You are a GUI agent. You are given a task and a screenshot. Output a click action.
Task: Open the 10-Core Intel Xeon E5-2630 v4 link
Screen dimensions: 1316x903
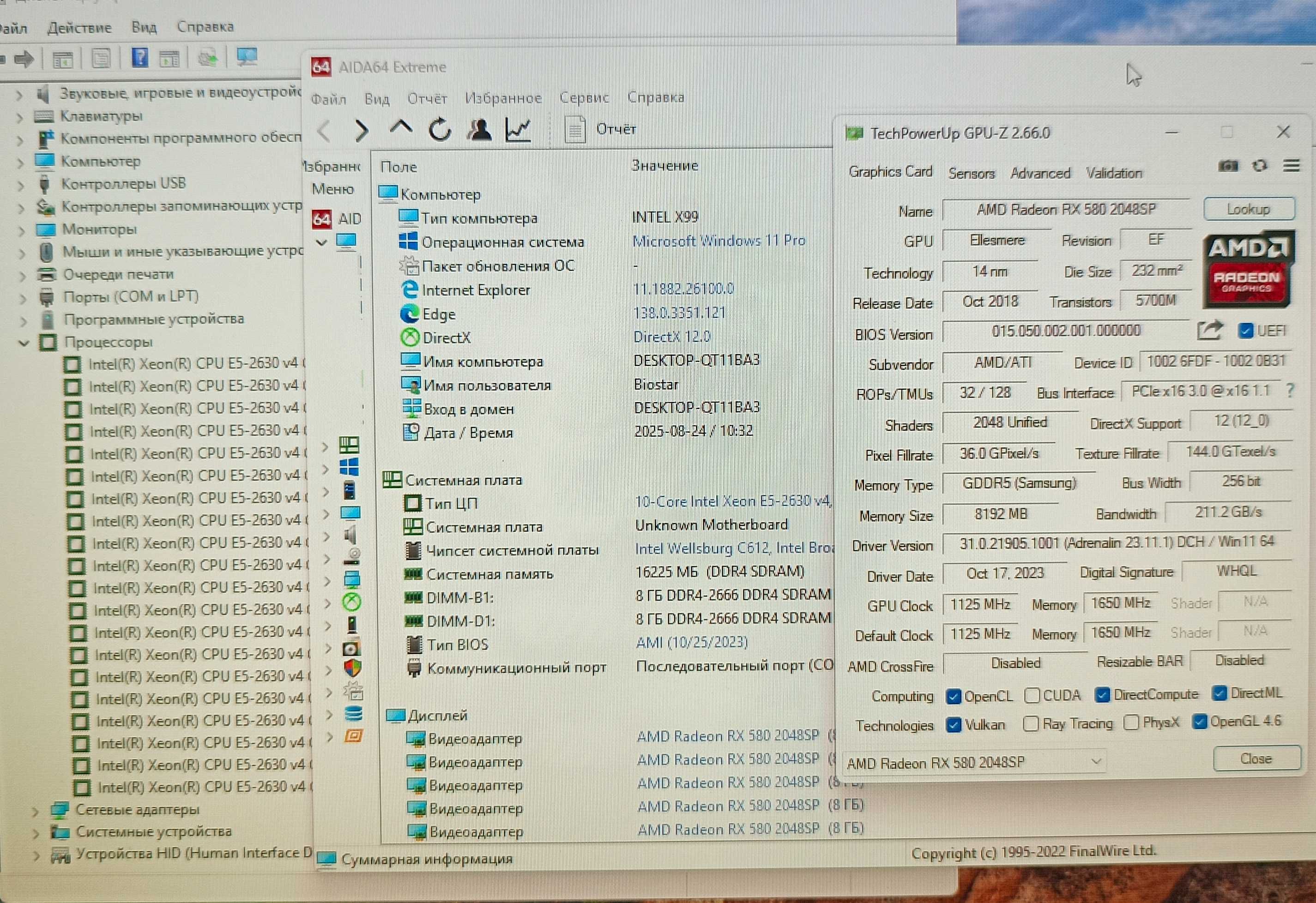point(733,501)
